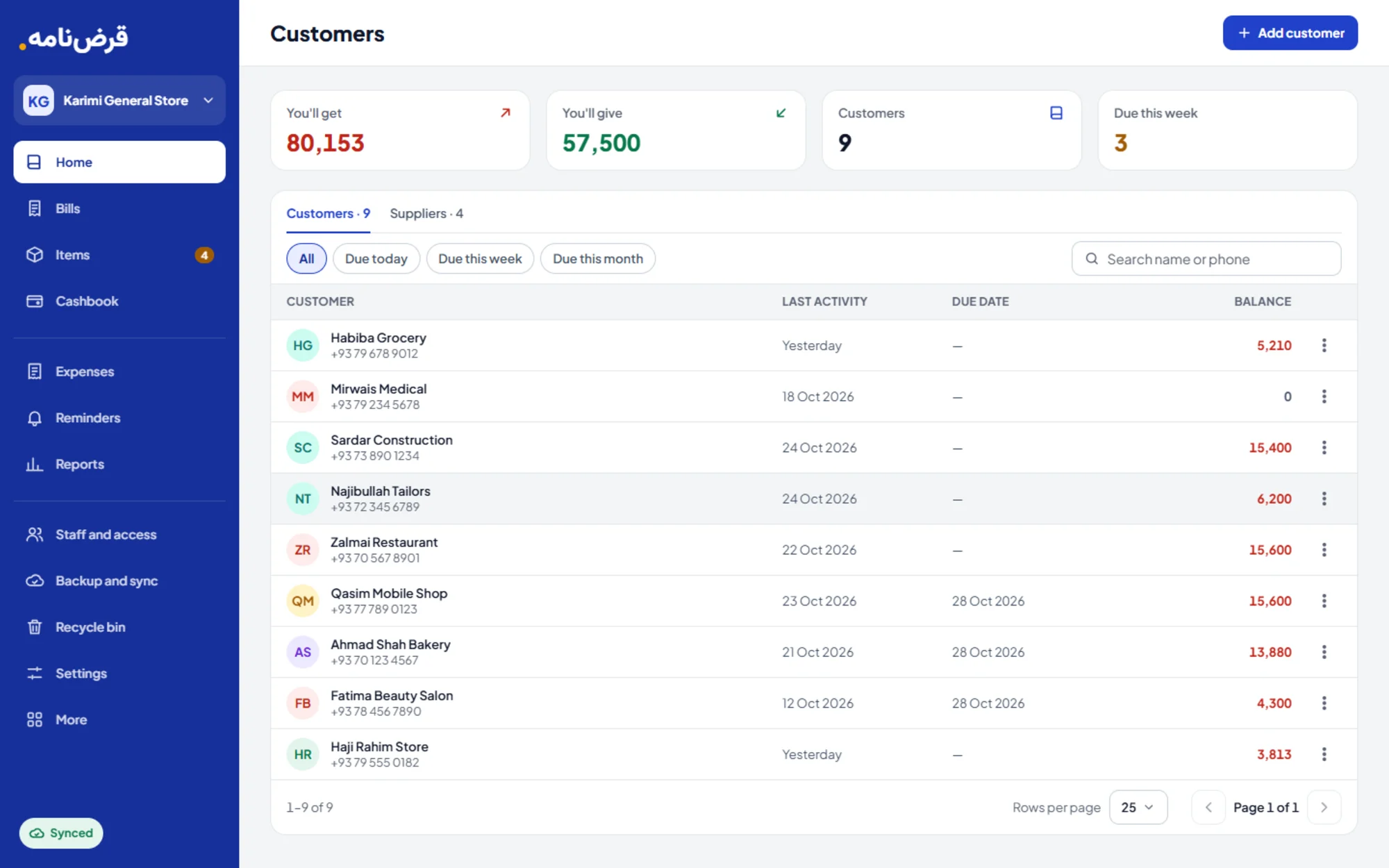The width and height of the screenshot is (1389, 868).
Task: Open the You'll give card
Action: click(676, 130)
